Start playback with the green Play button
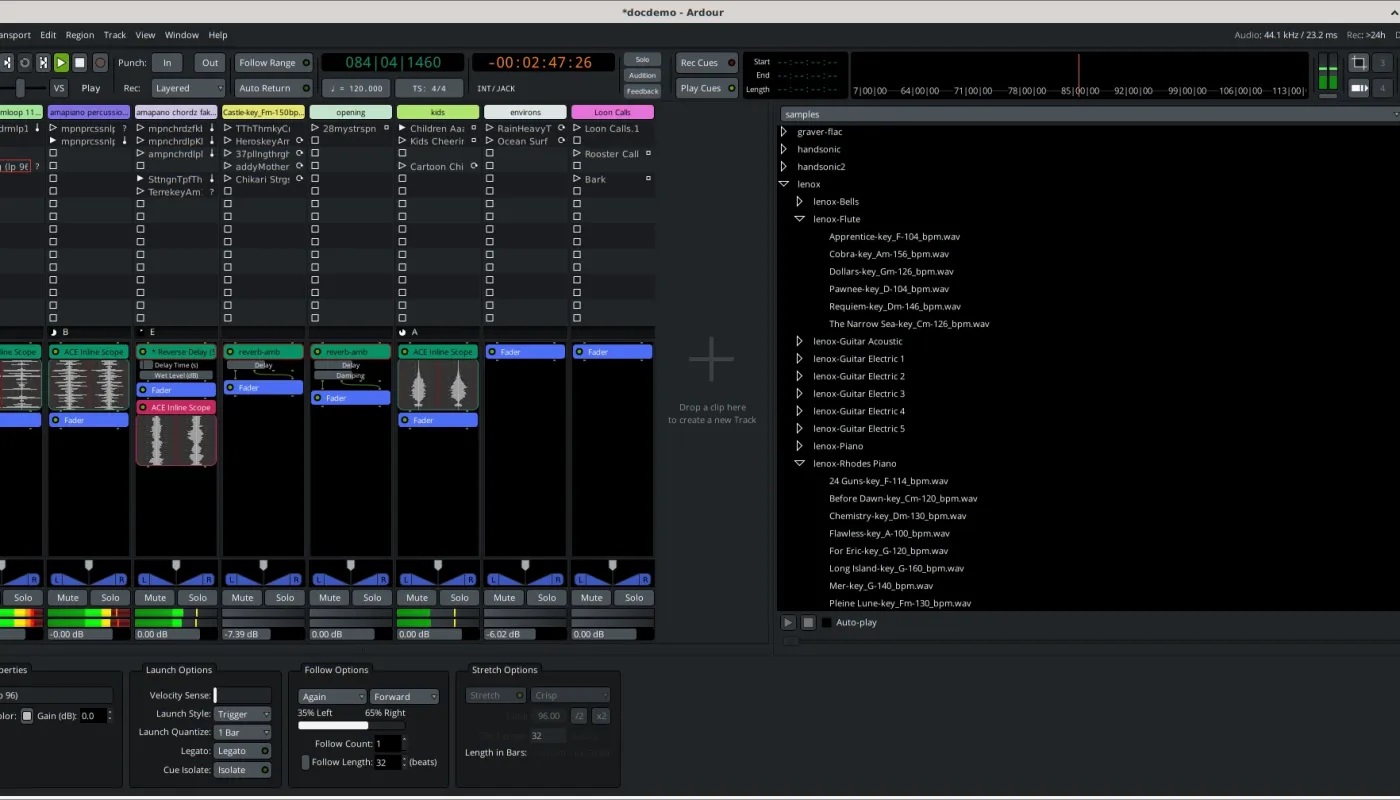 point(61,62)
